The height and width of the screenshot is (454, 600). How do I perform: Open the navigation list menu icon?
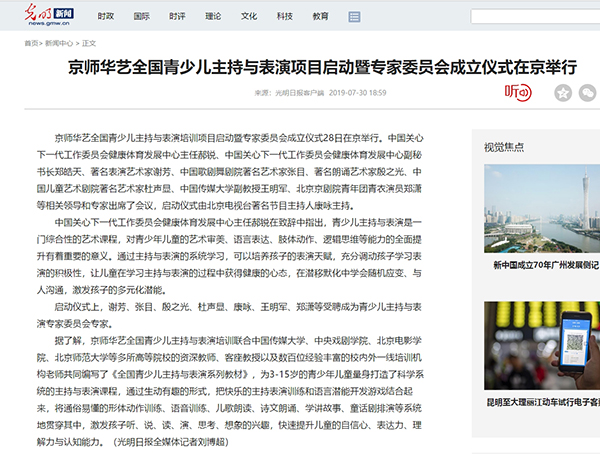[x=354, y=16]
